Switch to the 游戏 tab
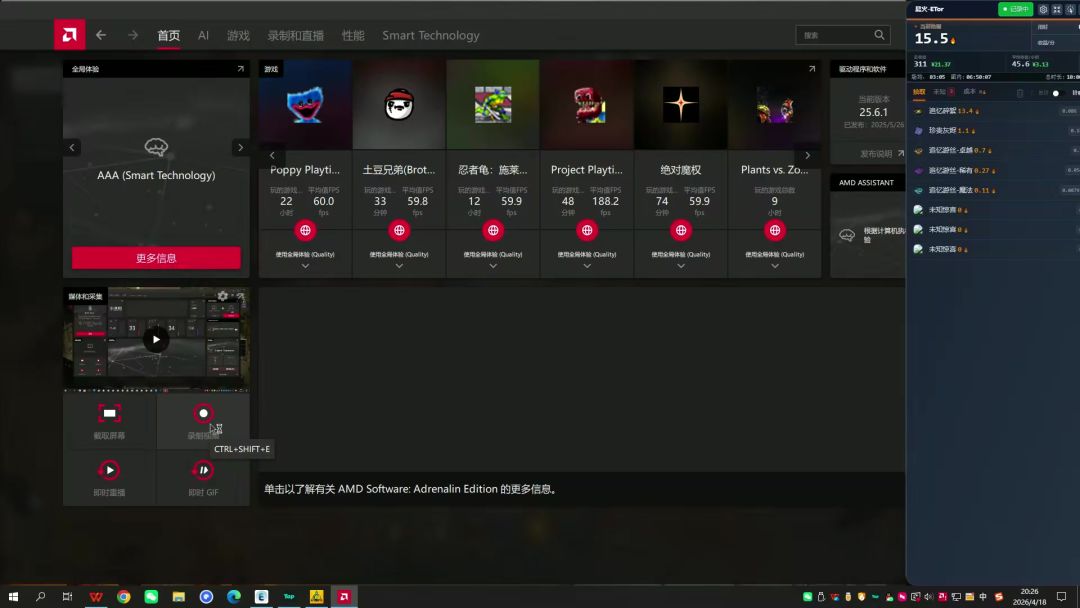This screenshot has height=608, width=1080. click(x=238, y=35)
